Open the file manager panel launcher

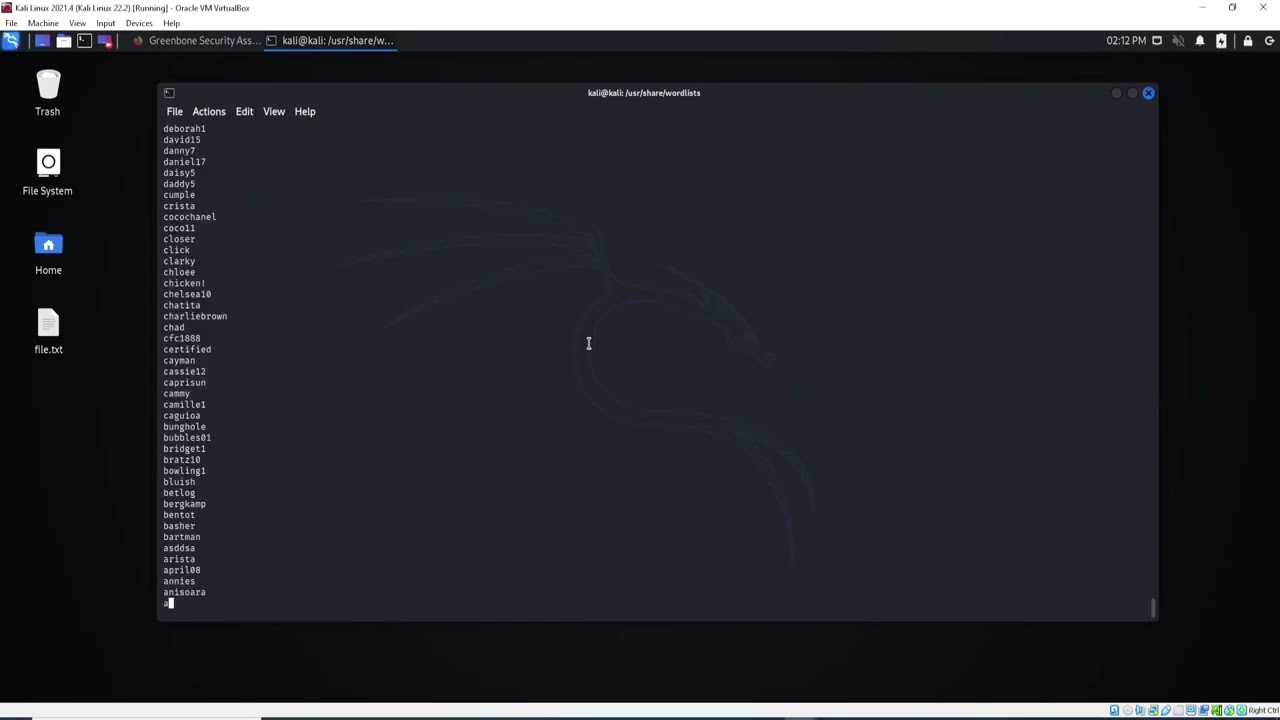63,41
